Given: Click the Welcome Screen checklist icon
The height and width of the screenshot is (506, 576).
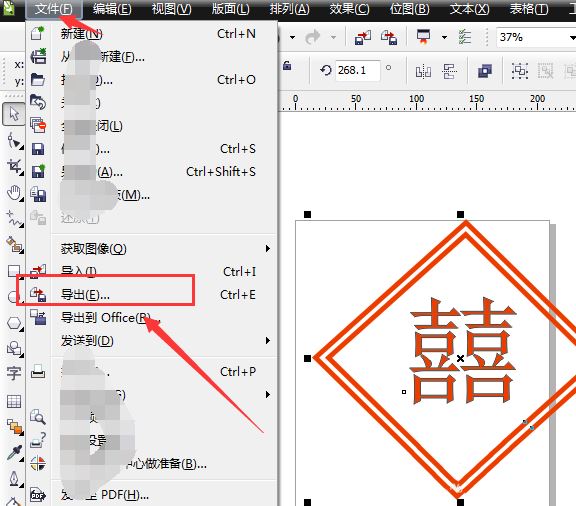Looking at the screenshot, I should click(x=465, y=37).
